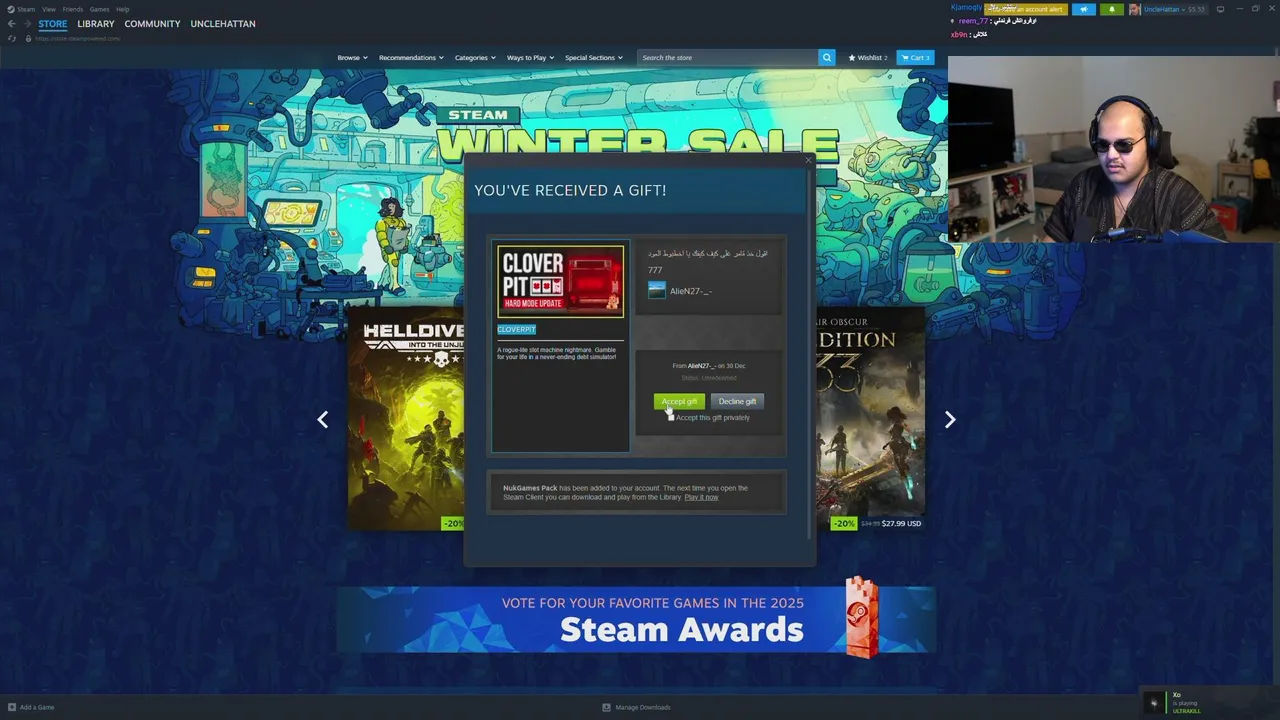The height and width of the screenshot is (720, 1280).
Task: Open the Friends menu
Action: [x=73, y=9]
